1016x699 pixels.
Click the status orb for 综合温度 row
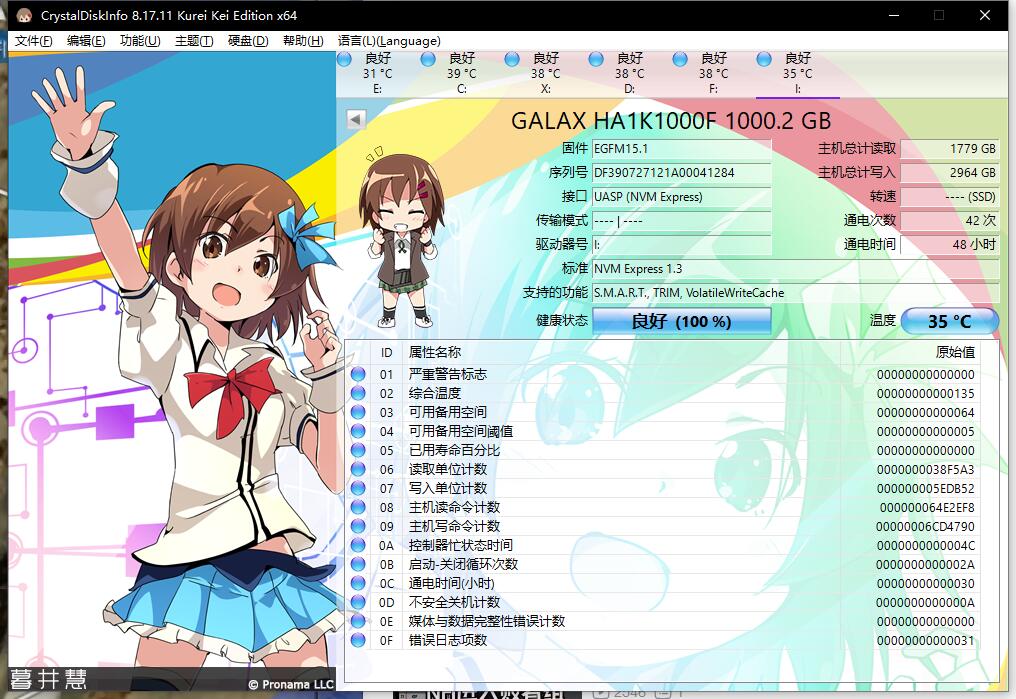(358, 393)
